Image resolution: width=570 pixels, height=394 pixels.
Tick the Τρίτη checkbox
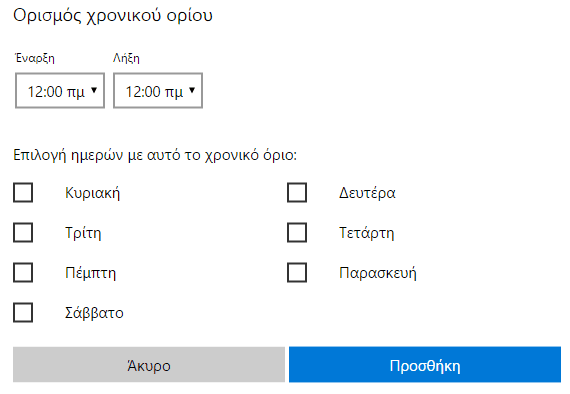coord(23,232)
